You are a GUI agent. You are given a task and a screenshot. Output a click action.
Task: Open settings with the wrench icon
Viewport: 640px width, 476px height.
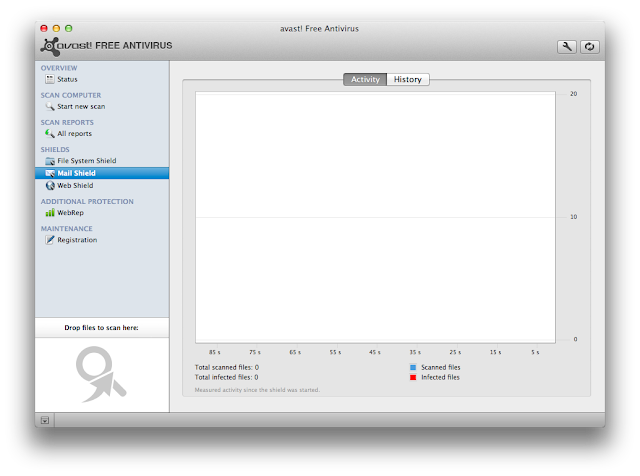point(567,47)
